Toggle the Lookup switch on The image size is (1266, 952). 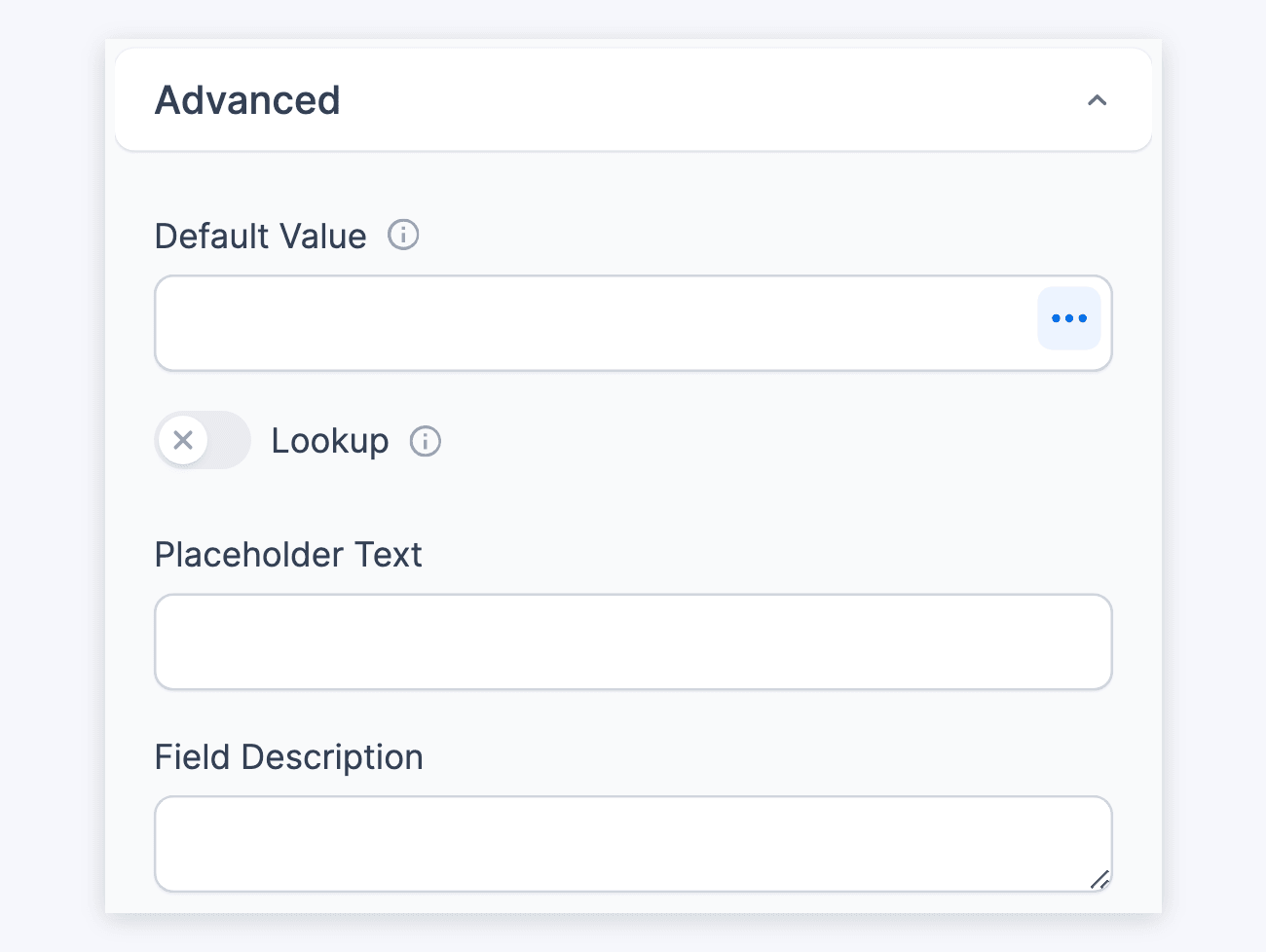click(203, 440)
